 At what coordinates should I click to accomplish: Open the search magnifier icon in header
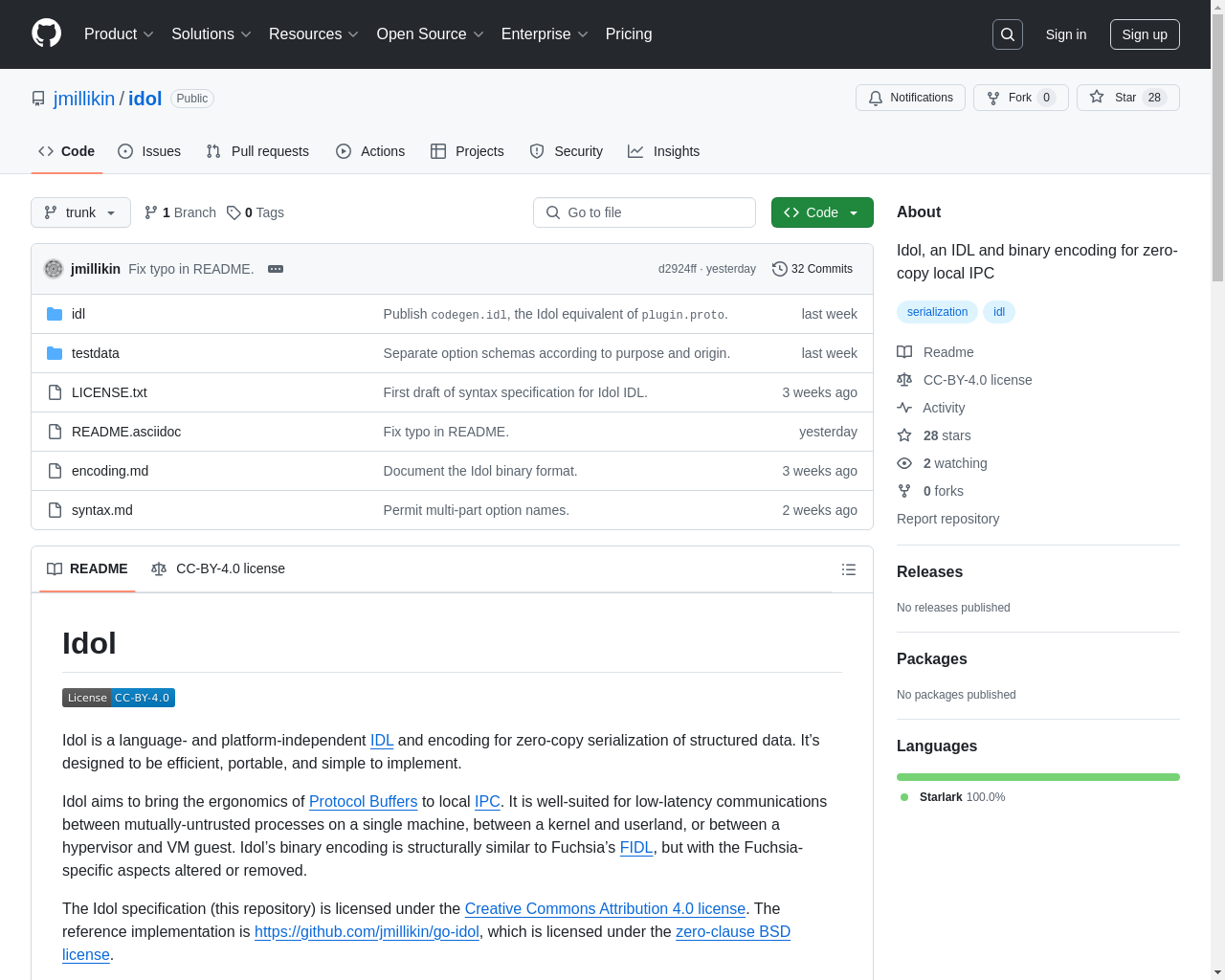pyautogui.click(x=1008, y=34)
